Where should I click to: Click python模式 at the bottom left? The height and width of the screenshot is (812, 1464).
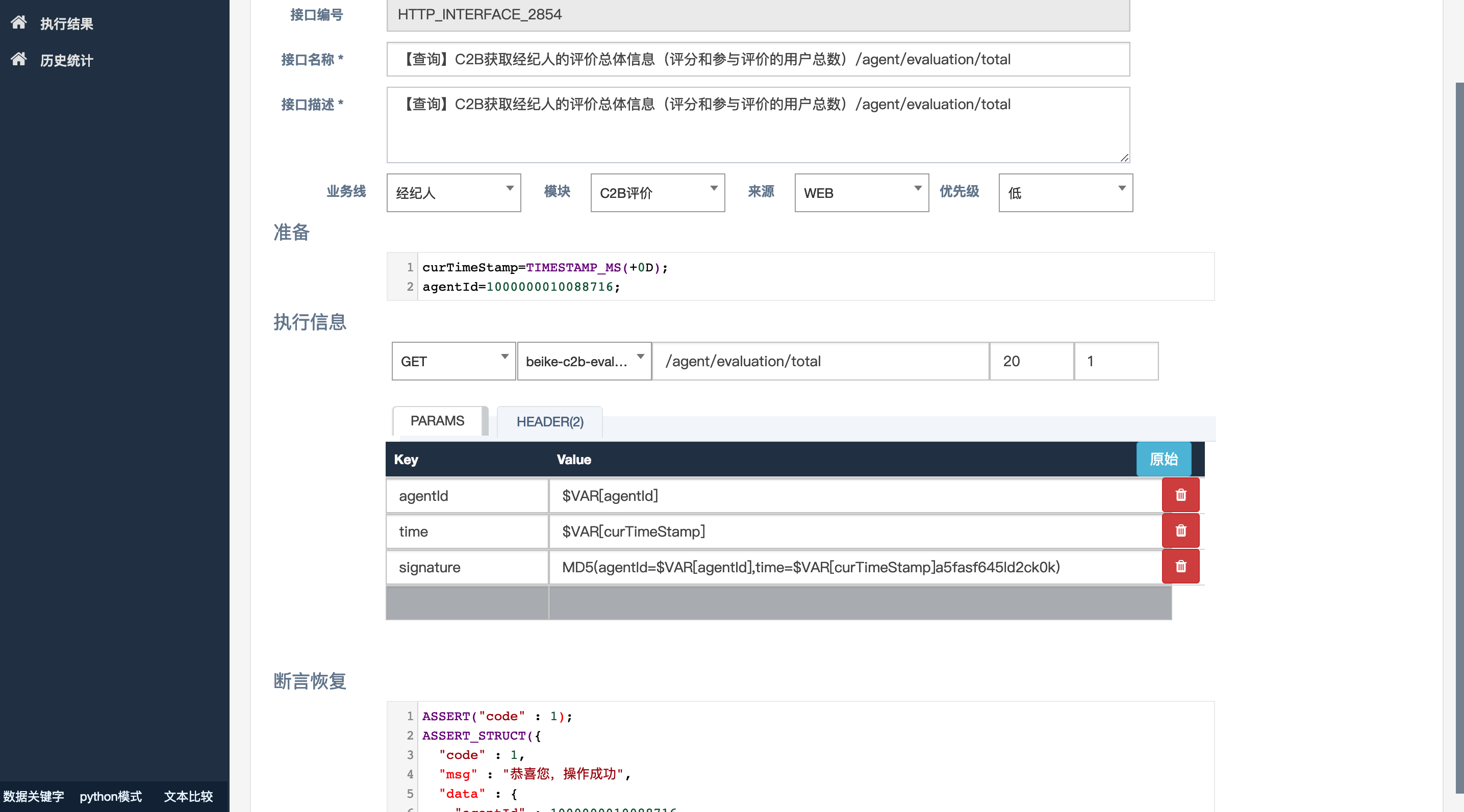[x=111, y=796]
